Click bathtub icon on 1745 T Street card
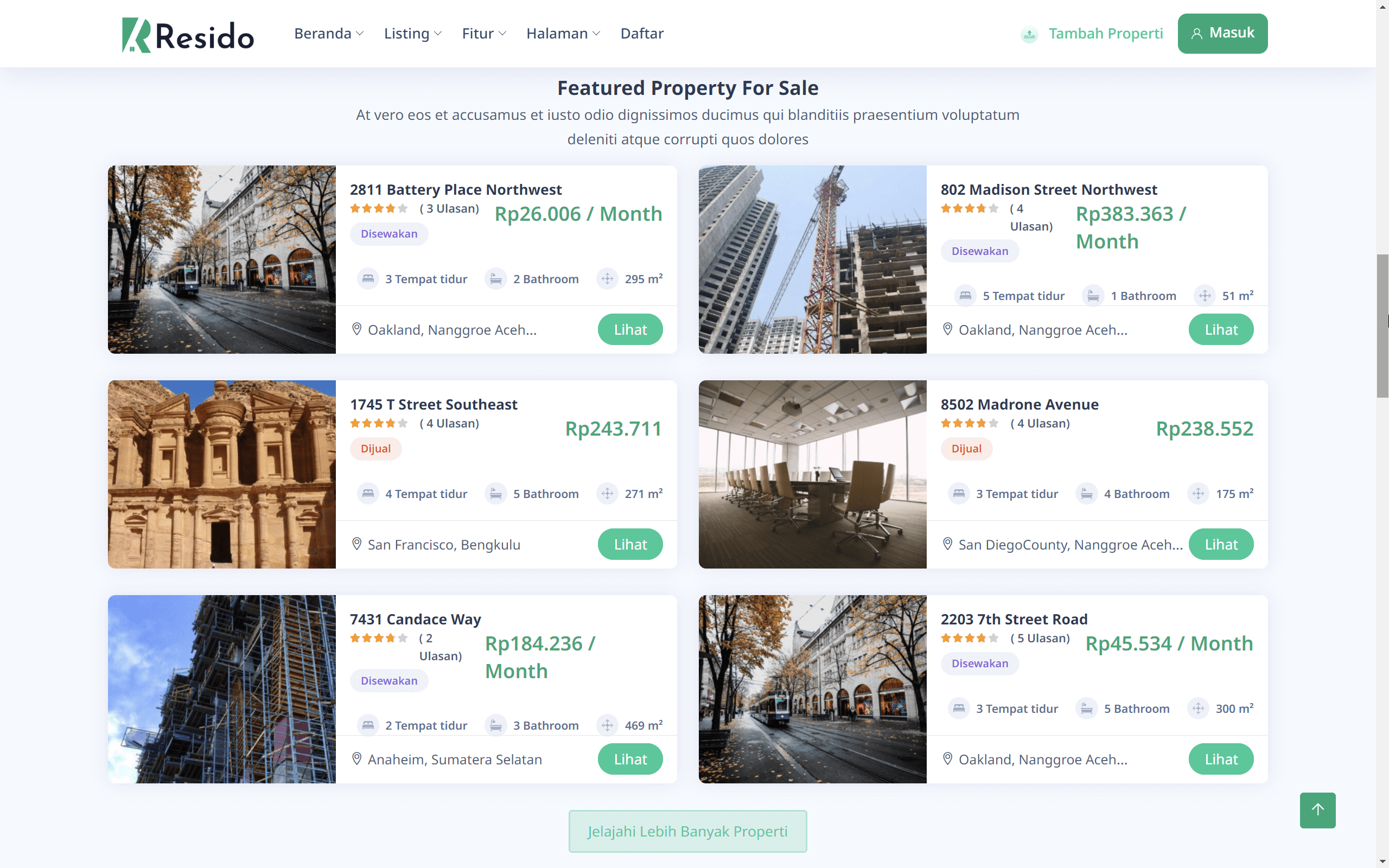This screenshot has width=1389, height=868. pyautogui.click(x=496, y=494)
